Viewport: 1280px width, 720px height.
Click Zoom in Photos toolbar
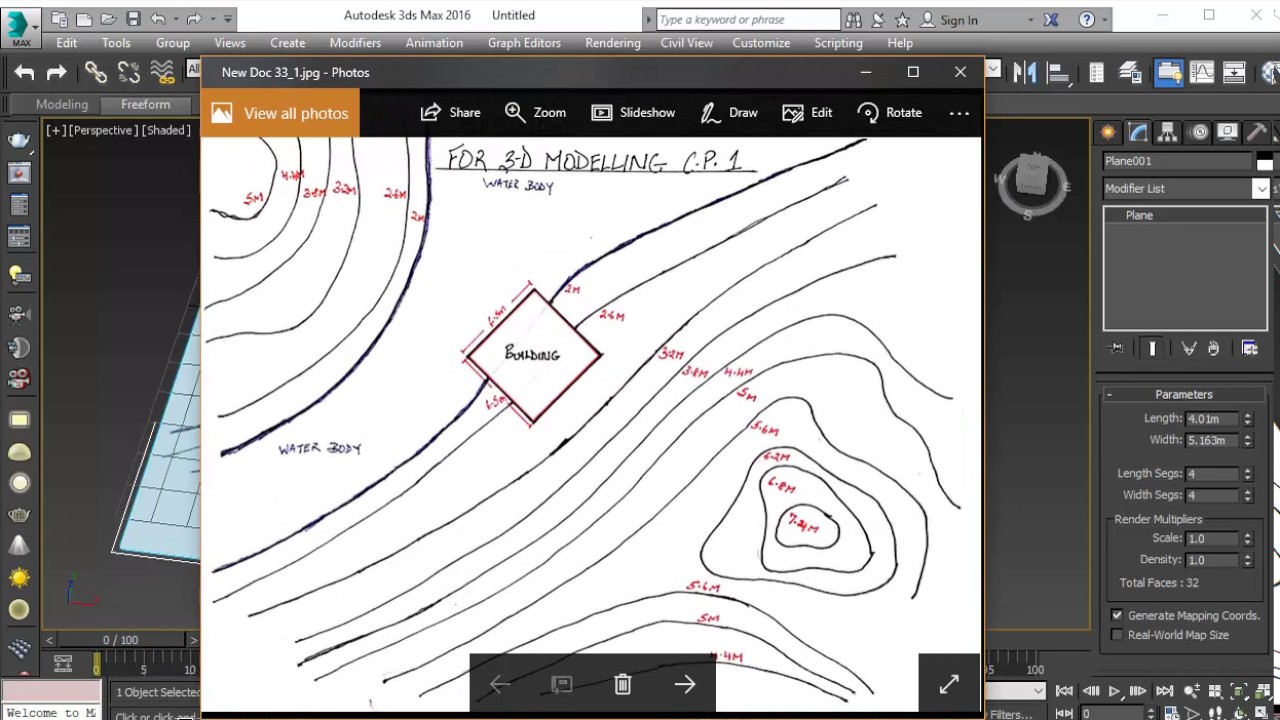[536, 113]
